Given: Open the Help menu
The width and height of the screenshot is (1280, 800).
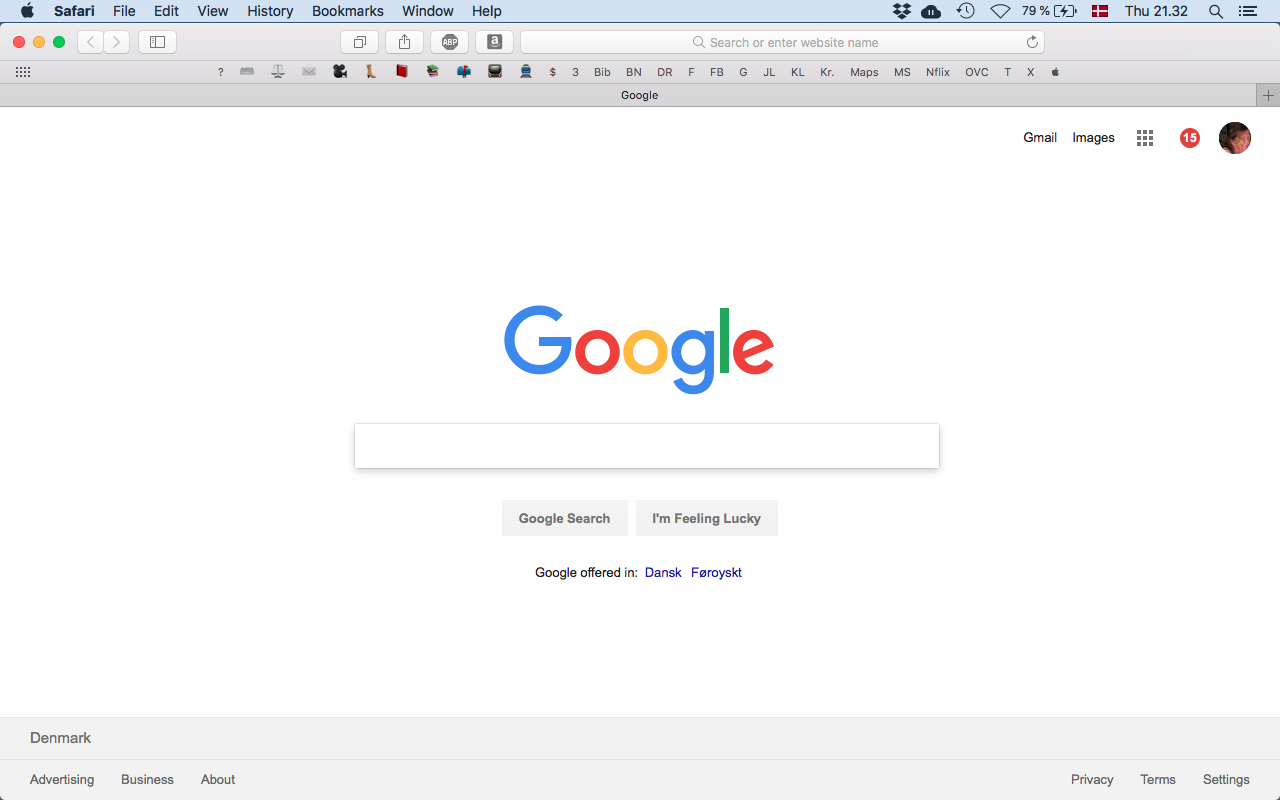Looking at the screenshot, I should [x=487, y=11].
